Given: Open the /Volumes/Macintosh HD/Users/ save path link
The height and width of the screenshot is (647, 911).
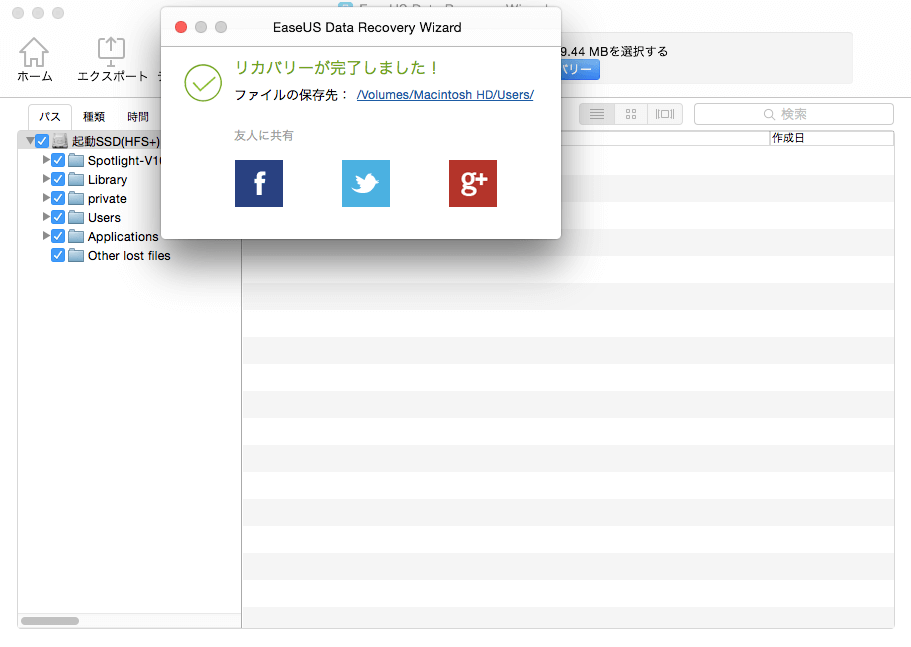Looking at the screenshot, I should (x=445, y=95).
